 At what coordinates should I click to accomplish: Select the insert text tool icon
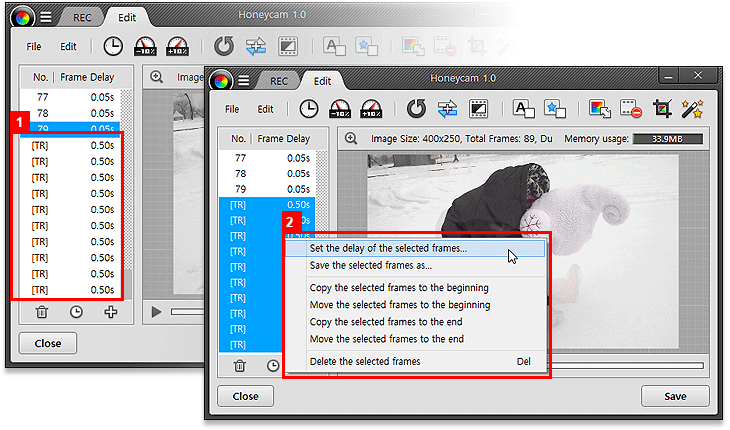pyautogui.click(x=523, y=109)
